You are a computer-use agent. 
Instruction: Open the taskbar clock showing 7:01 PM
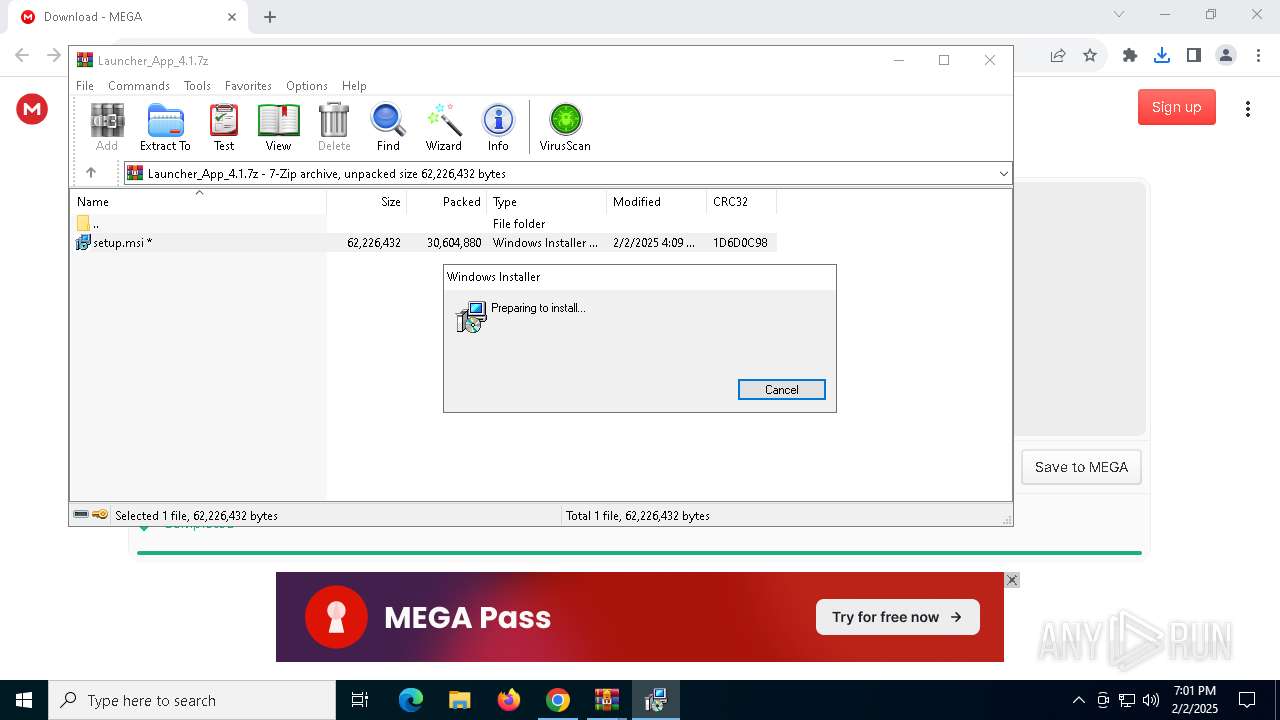tap(1195, 700)
